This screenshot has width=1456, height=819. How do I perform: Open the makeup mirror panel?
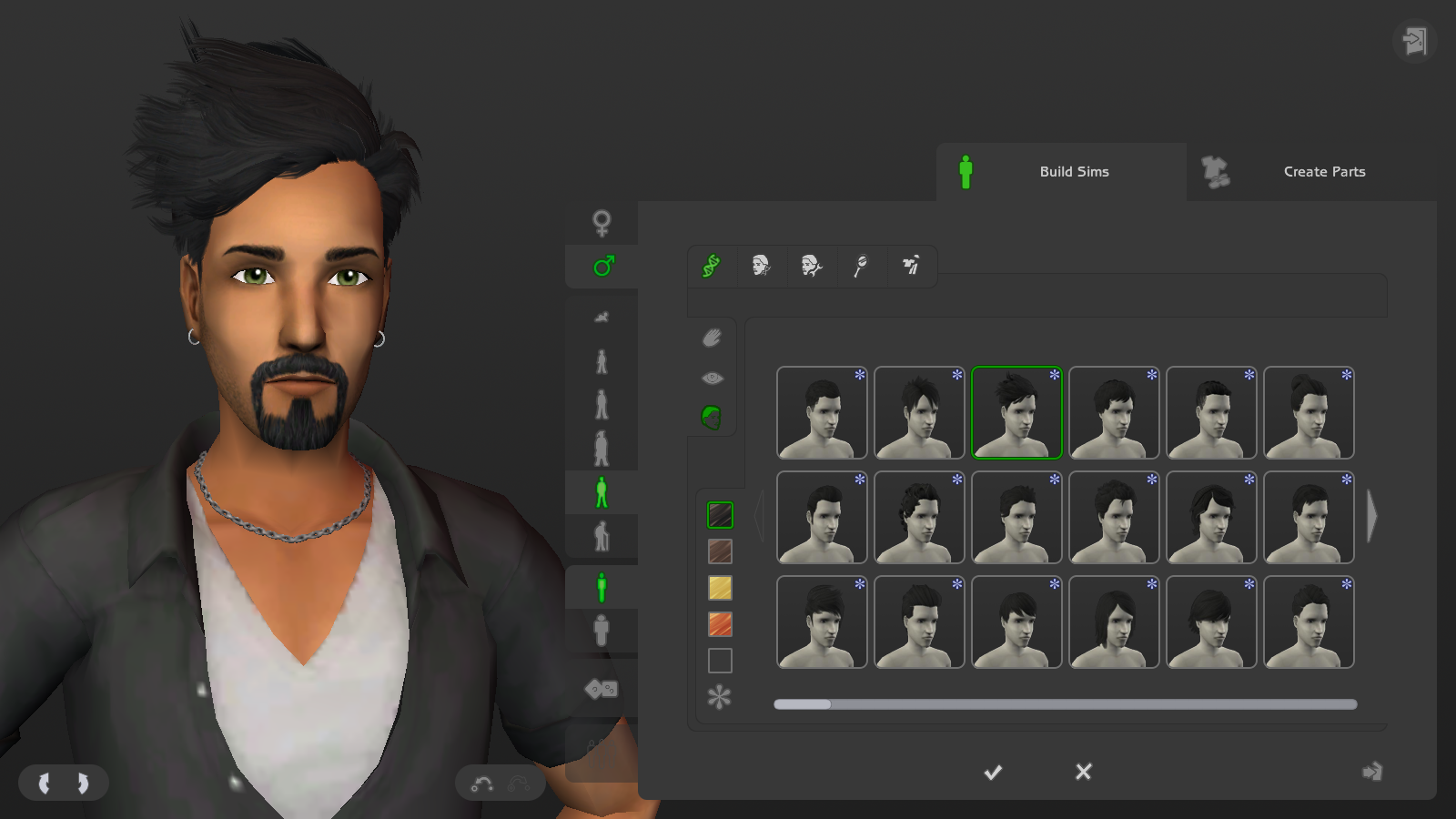pyautogui.click(x=861, y=266)
